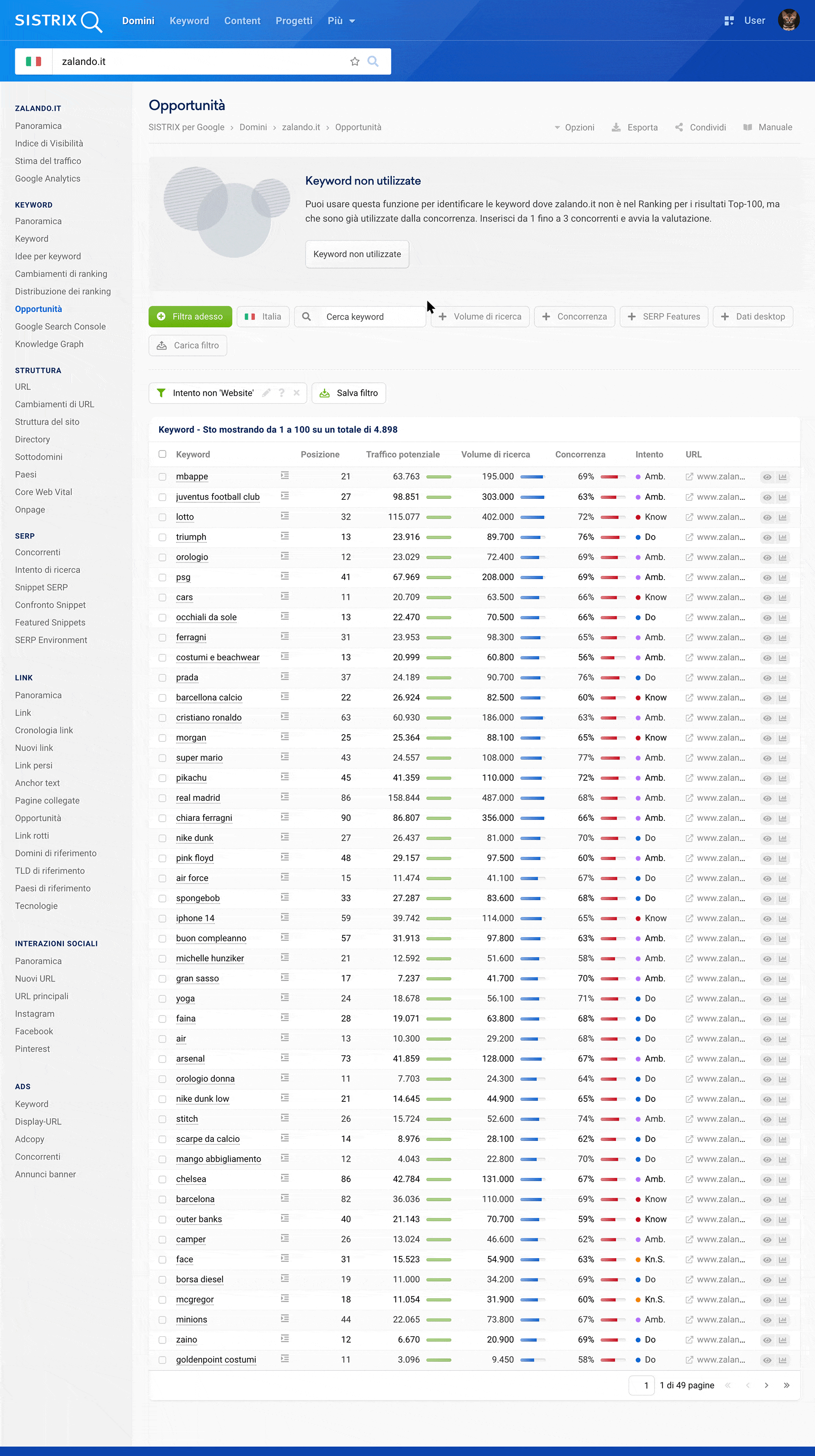Viewport: 815px width, 1456px height.
Task: Click external link icon in yoga row
Action: click(689, 999)
